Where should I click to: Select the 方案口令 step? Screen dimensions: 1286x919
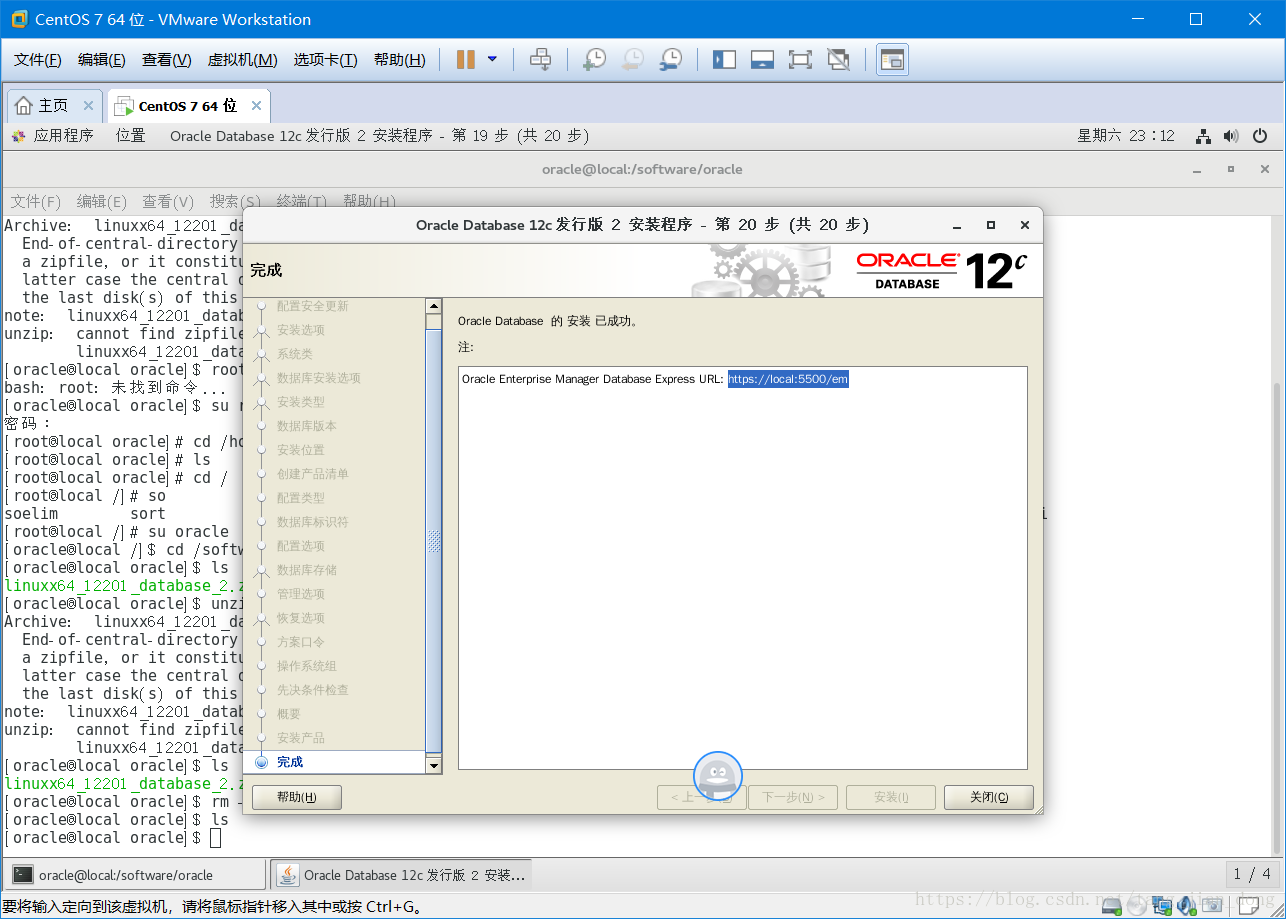coord(301,642)
